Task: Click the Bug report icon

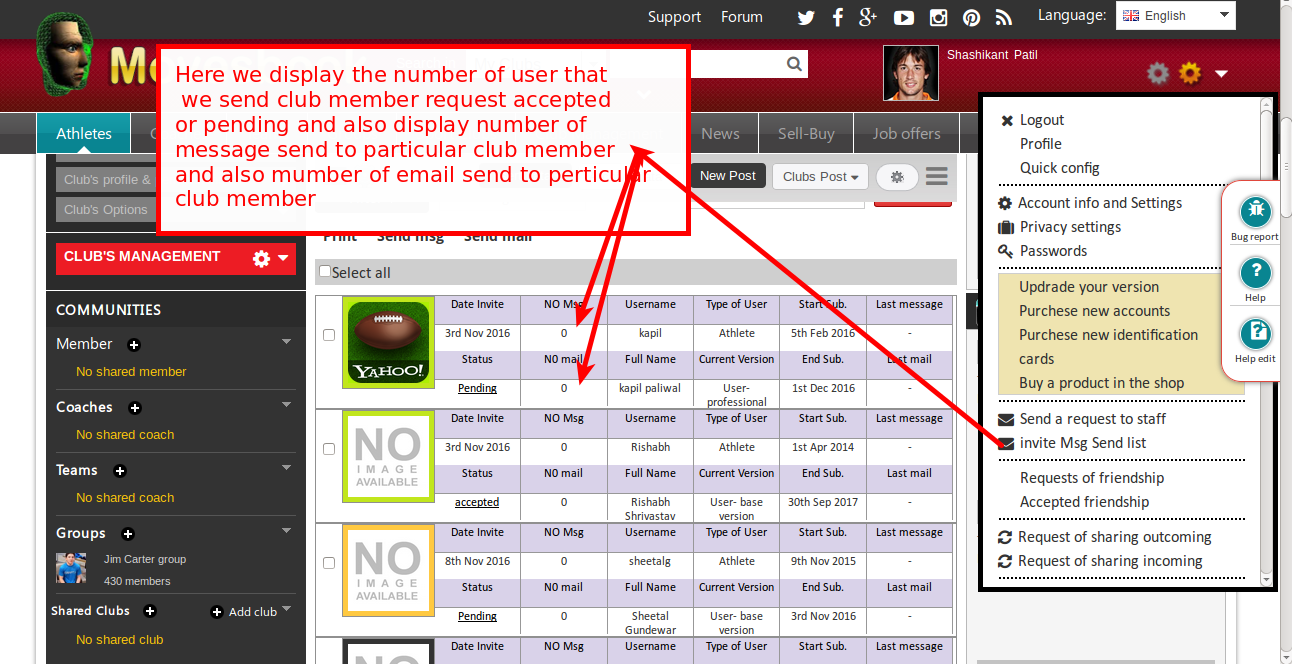Action: point(1255,212)
